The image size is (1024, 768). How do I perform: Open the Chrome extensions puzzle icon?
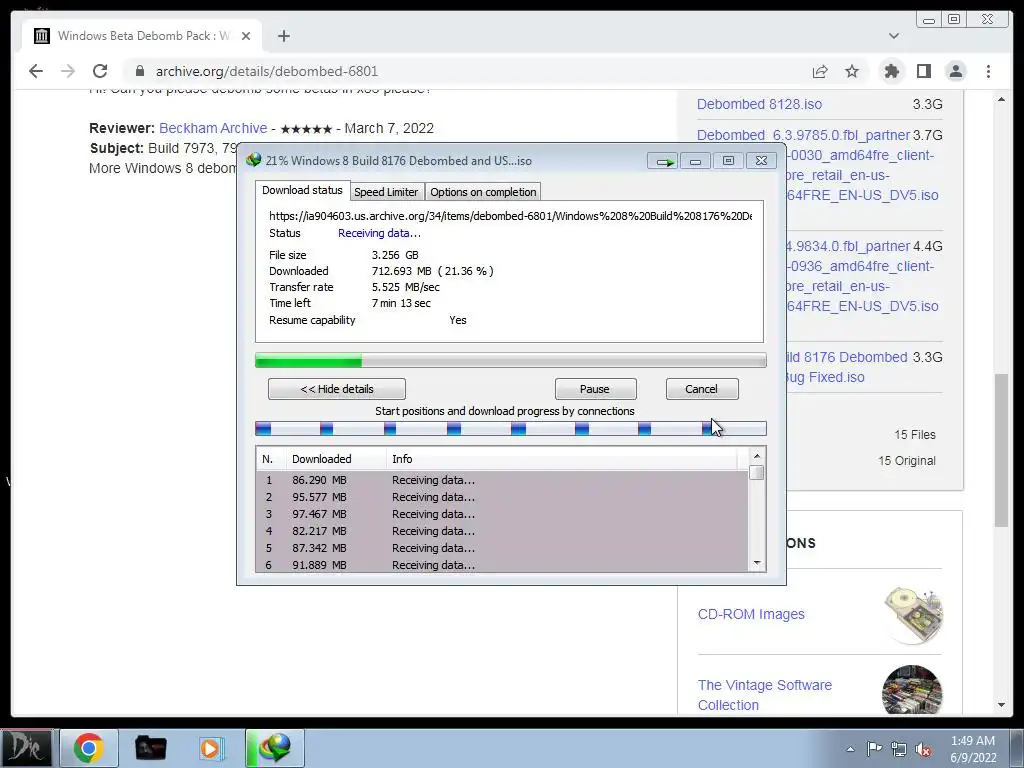[x=891, y=71]
